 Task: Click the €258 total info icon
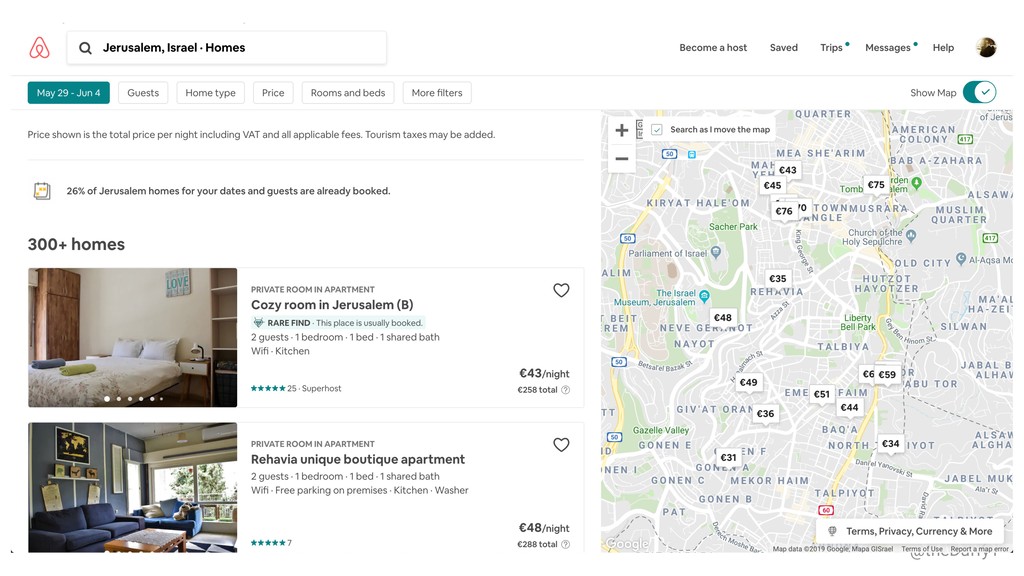click(566, 390)
